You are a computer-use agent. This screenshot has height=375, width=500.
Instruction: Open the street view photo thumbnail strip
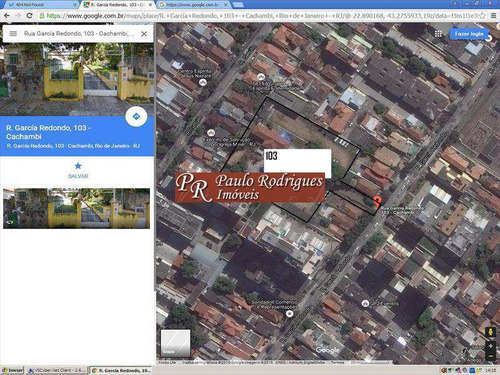(x=76, y=208)
